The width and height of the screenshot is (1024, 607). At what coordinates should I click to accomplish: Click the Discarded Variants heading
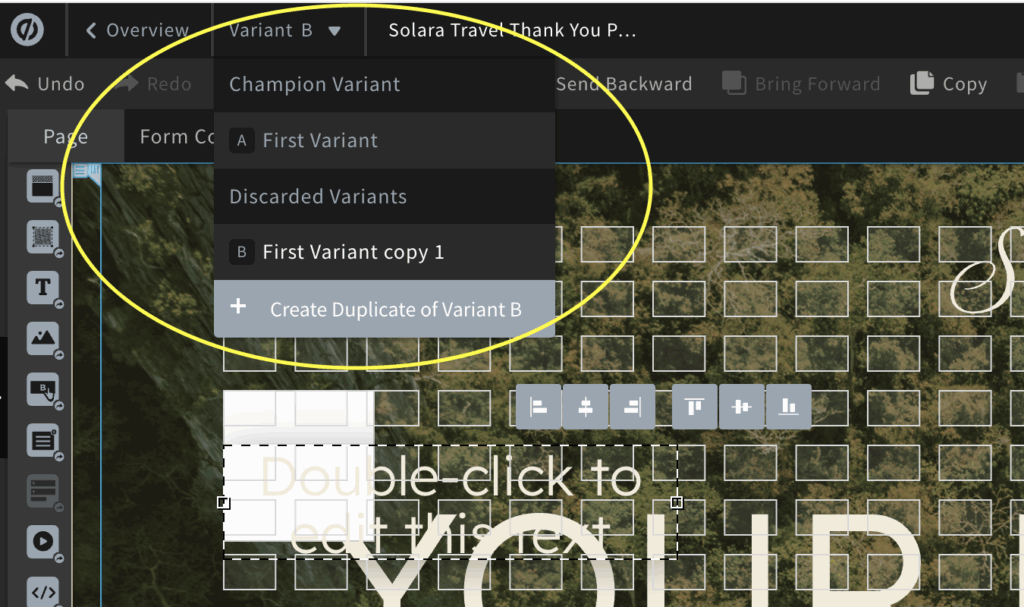[x=318, y=197]
